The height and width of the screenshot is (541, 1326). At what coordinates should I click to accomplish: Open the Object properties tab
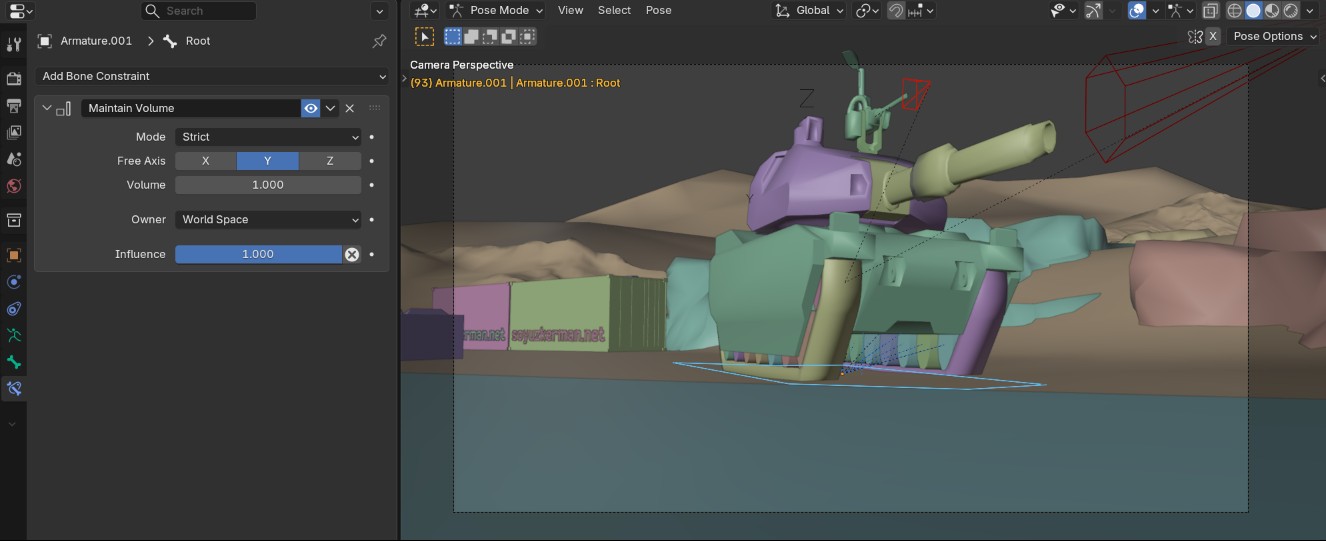14,255
